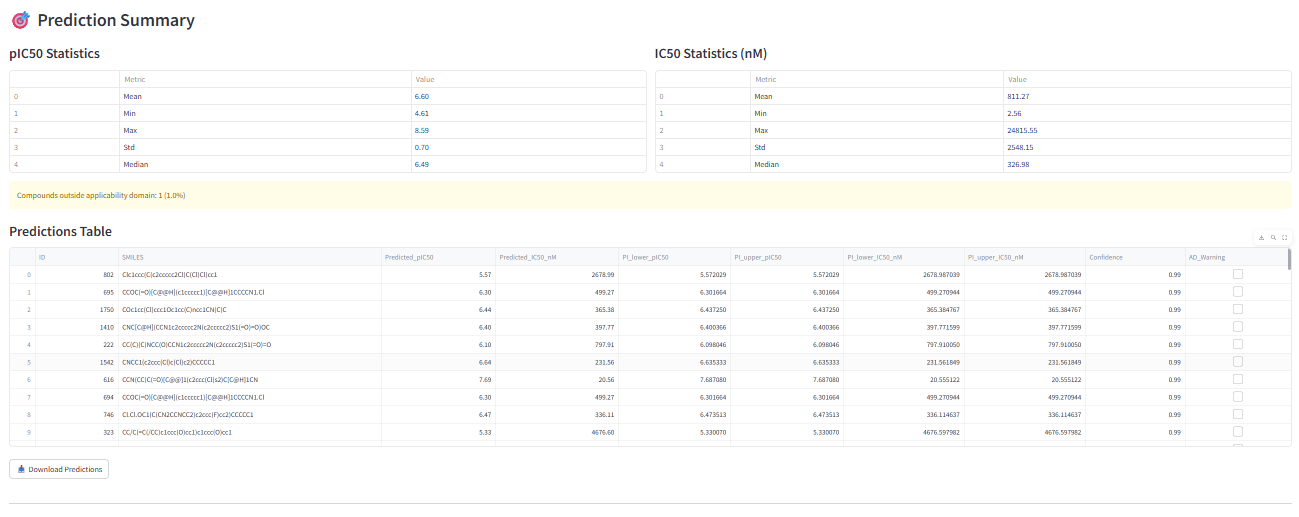Open the search icon in the table toolbar
Screen dimensions: 1299x517
[1273, 238]
